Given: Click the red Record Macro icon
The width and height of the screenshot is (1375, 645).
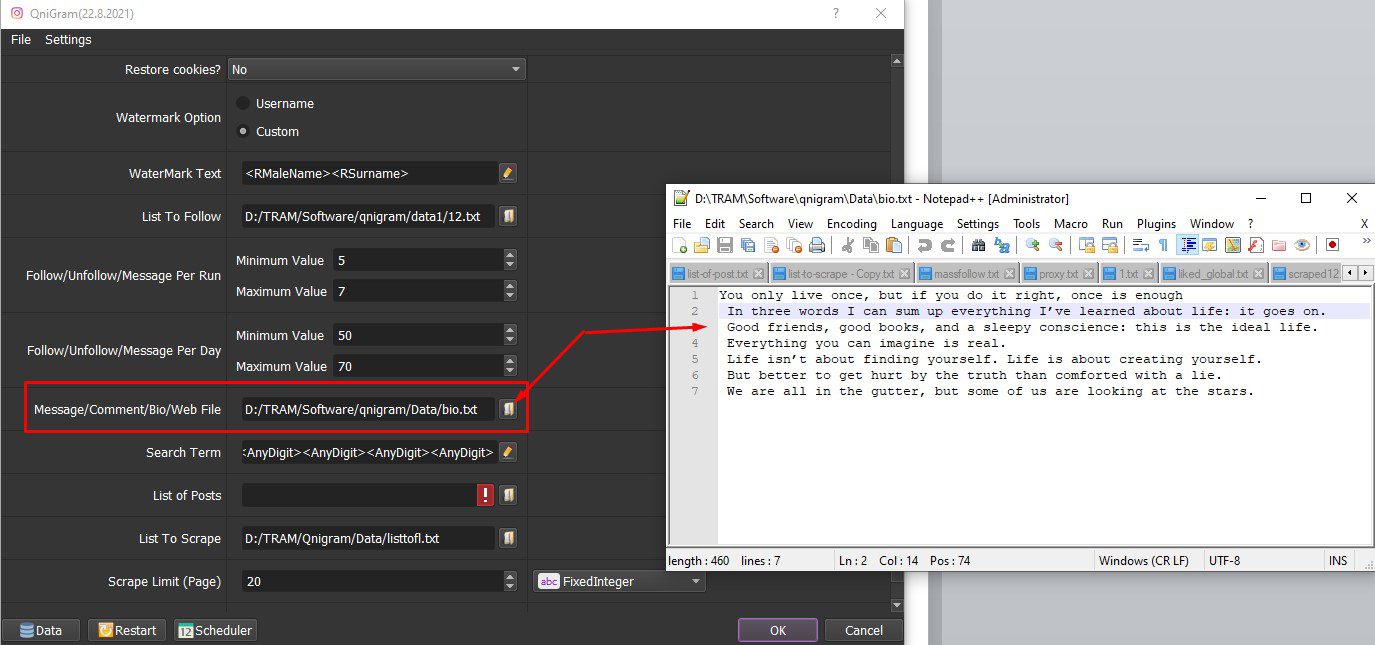Looking at the screenshot, I should point(1332,245).
